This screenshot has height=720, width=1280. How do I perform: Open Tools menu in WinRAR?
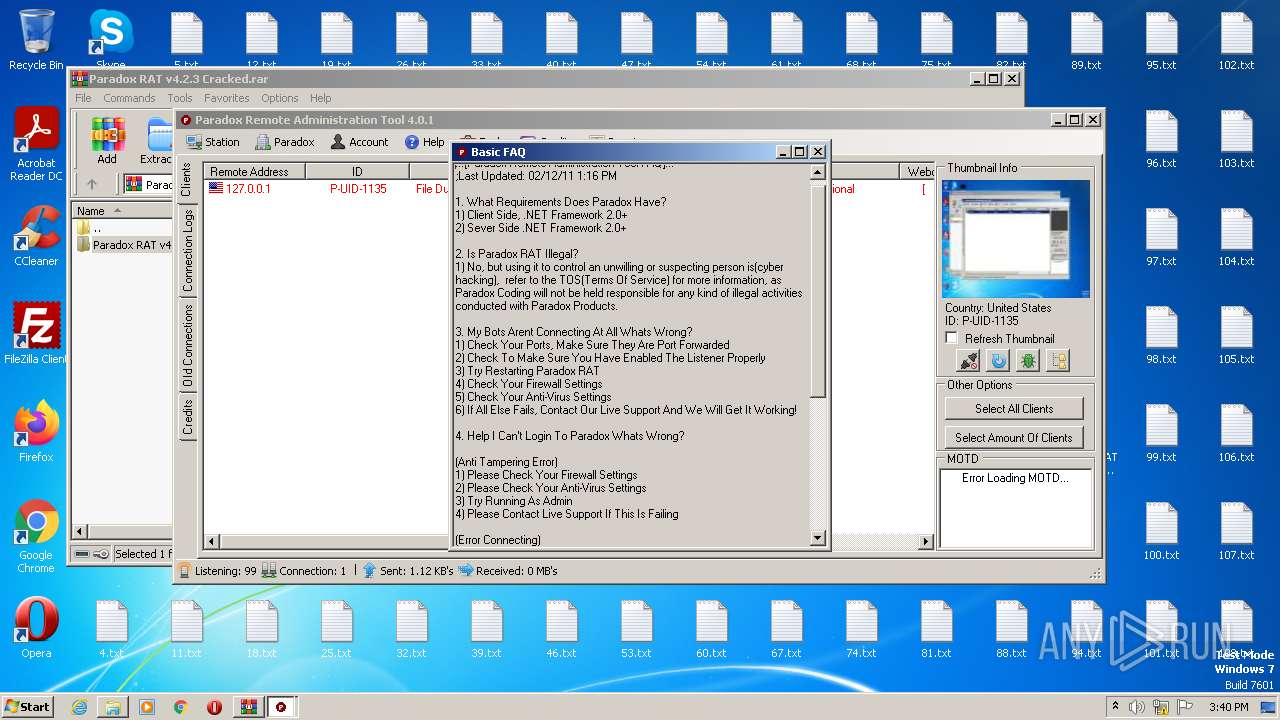[180, 98]
